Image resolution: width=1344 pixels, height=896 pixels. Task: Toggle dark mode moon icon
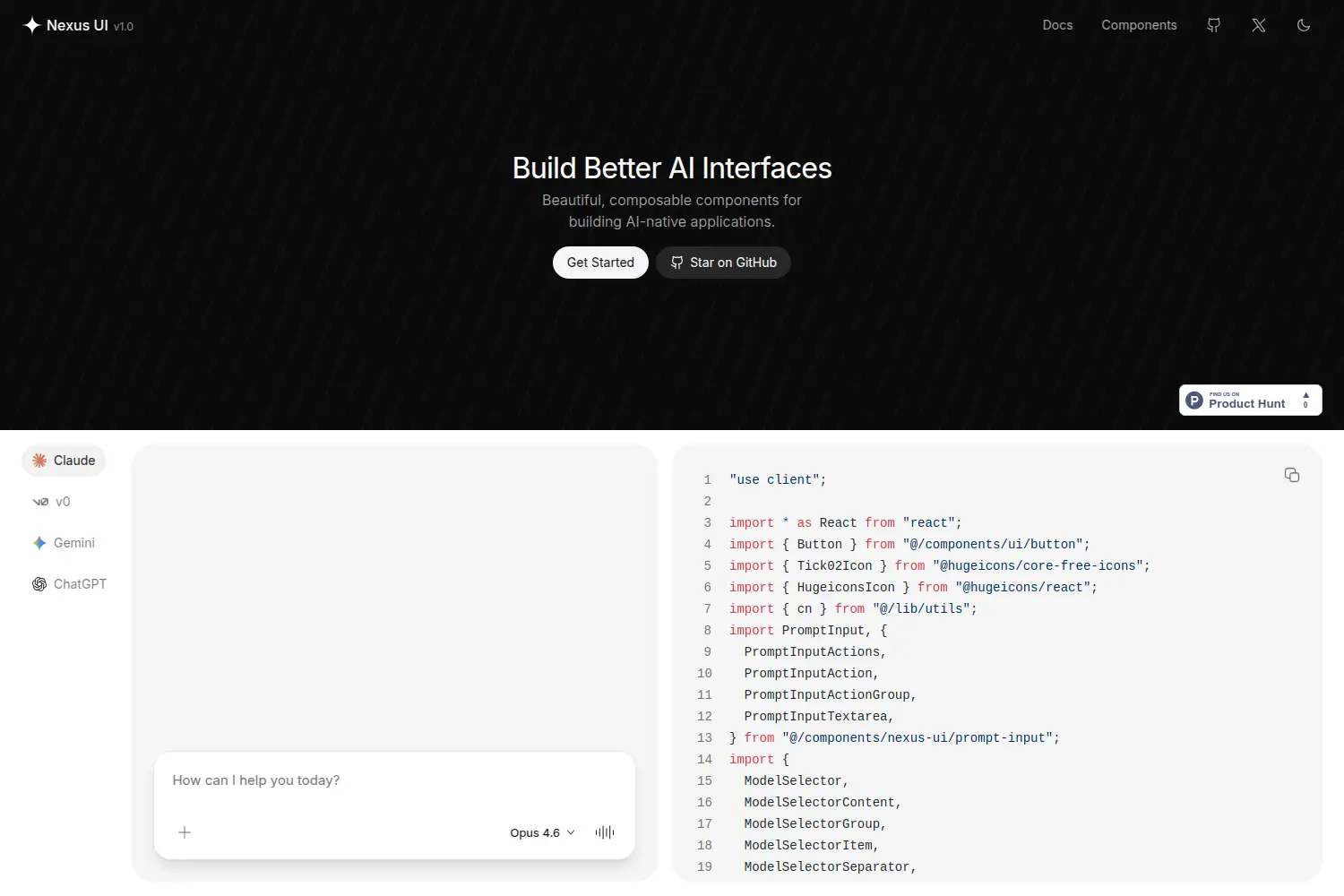pos(1304,25)
